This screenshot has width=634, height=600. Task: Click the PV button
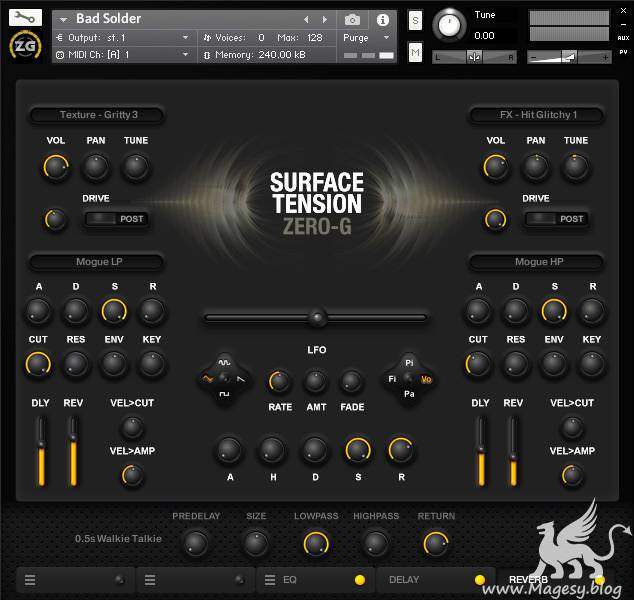pos(623,52)
